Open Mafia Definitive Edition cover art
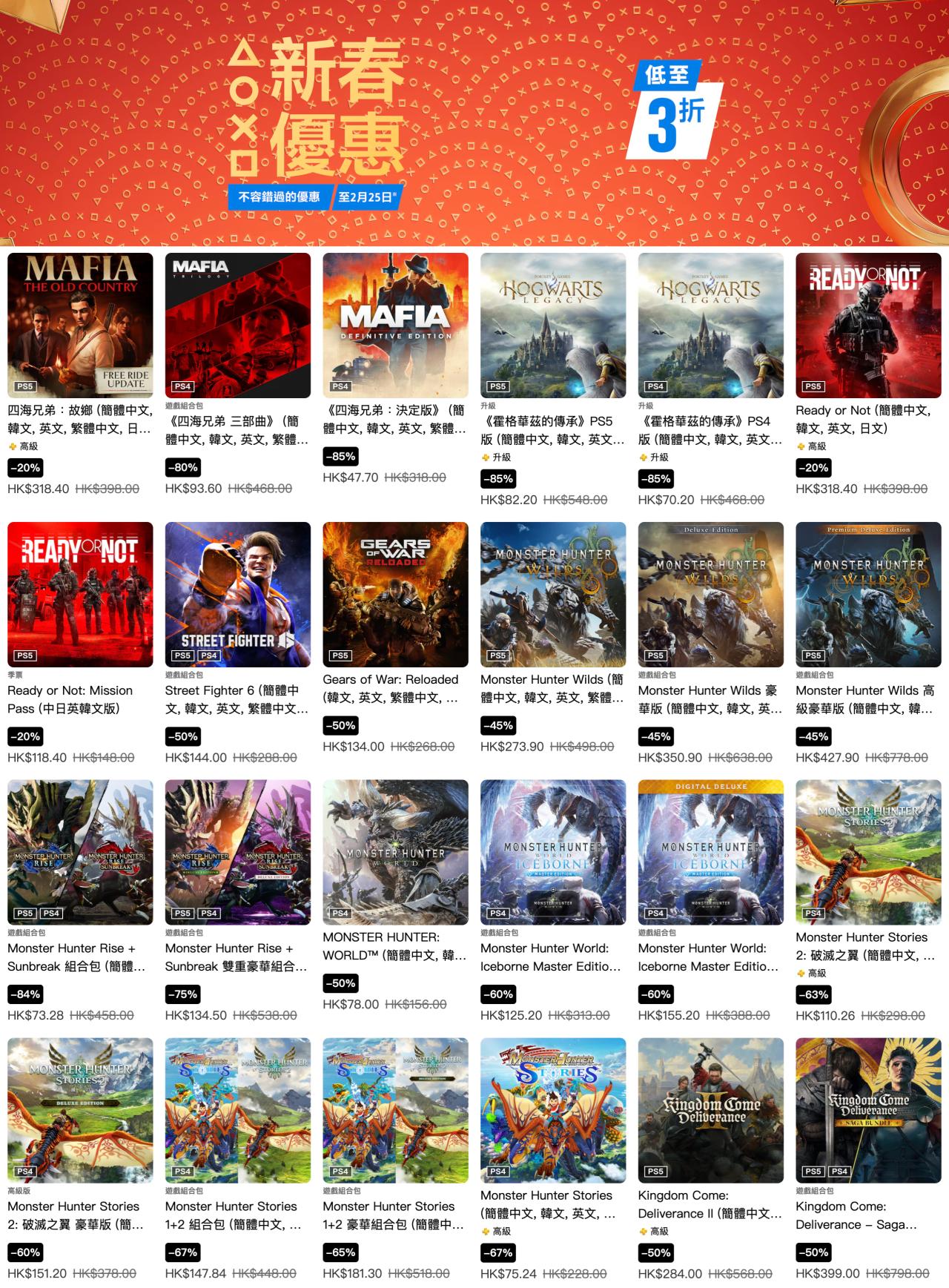Image resolution: width=949 pixels, height=1288 pixels. tap(395, 325)
